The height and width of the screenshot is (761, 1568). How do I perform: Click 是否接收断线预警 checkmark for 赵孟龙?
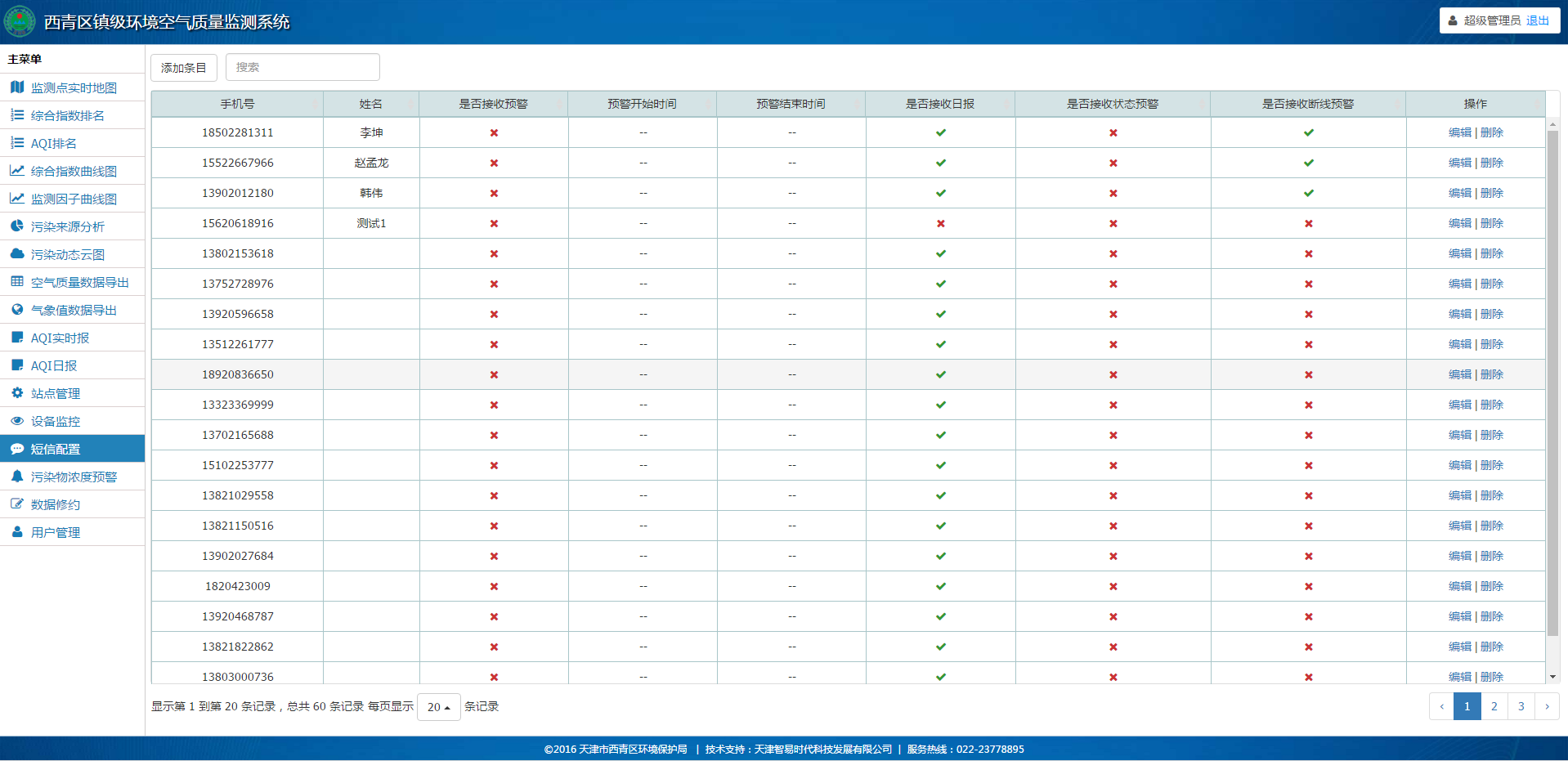click(1309, 163)
